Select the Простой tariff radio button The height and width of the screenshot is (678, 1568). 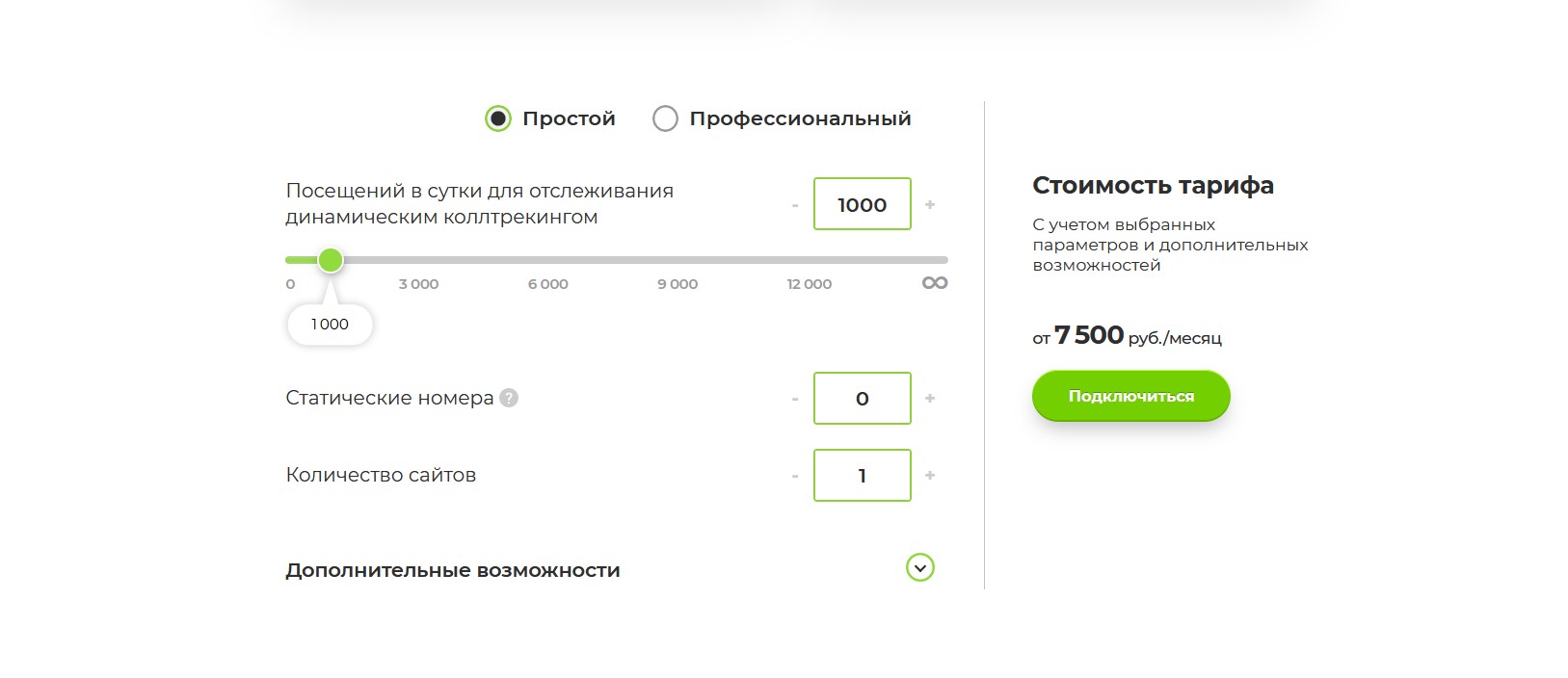click(497, 118)
